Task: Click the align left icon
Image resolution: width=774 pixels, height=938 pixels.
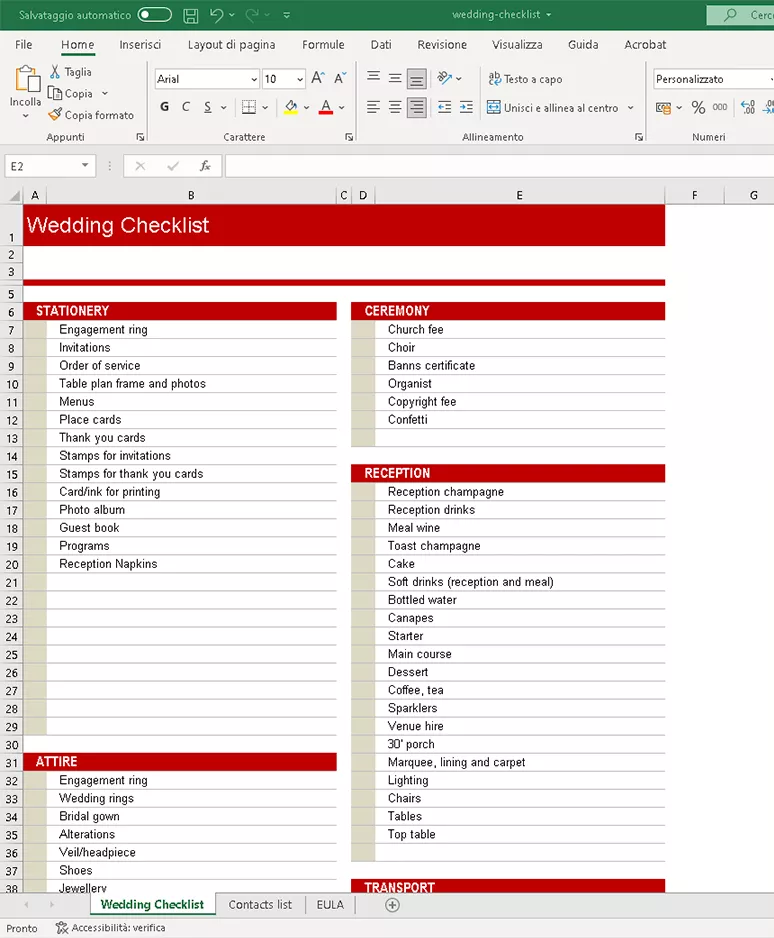Action: (373, 107)
